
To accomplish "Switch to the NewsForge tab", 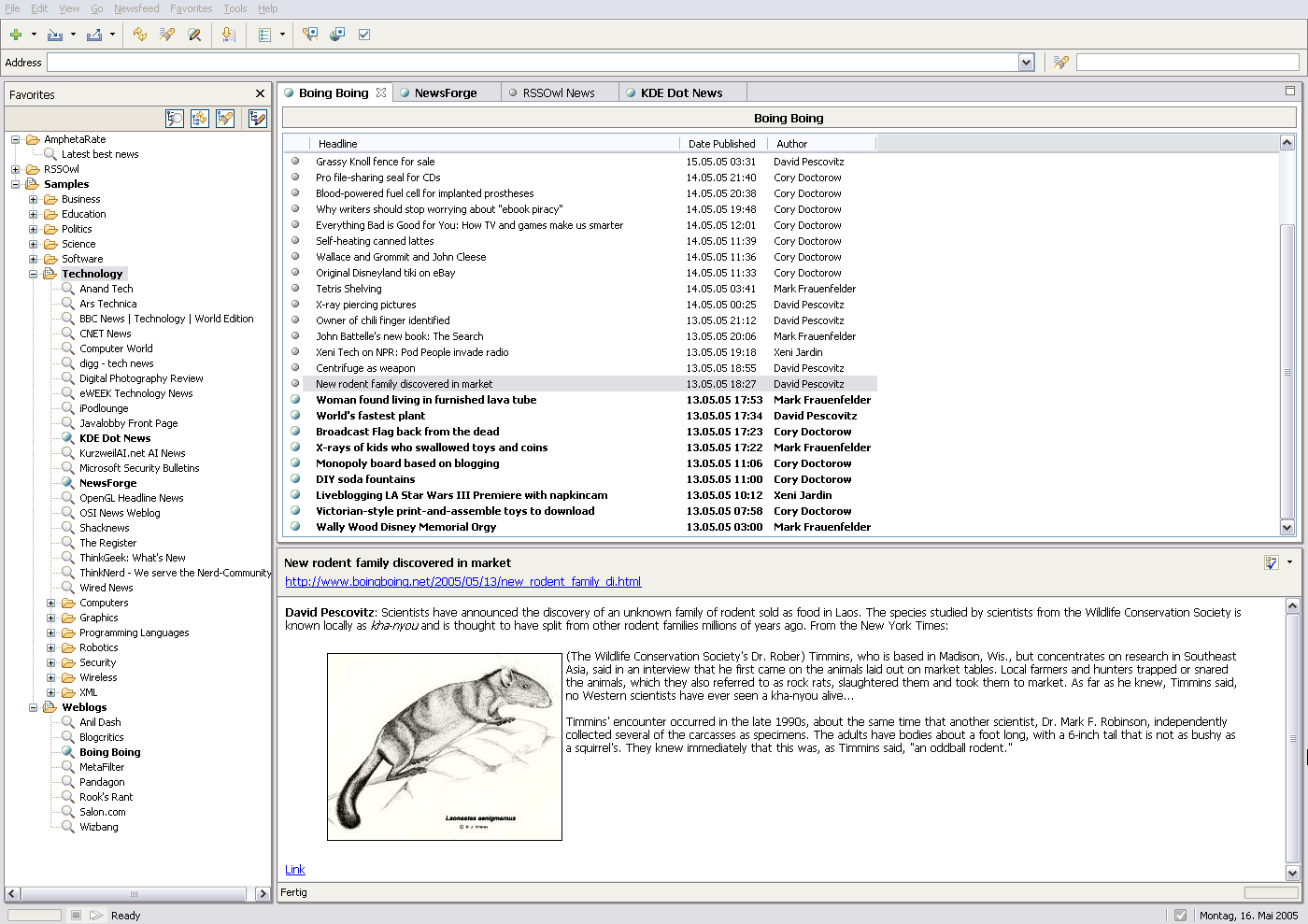I will tap(446, 92).
